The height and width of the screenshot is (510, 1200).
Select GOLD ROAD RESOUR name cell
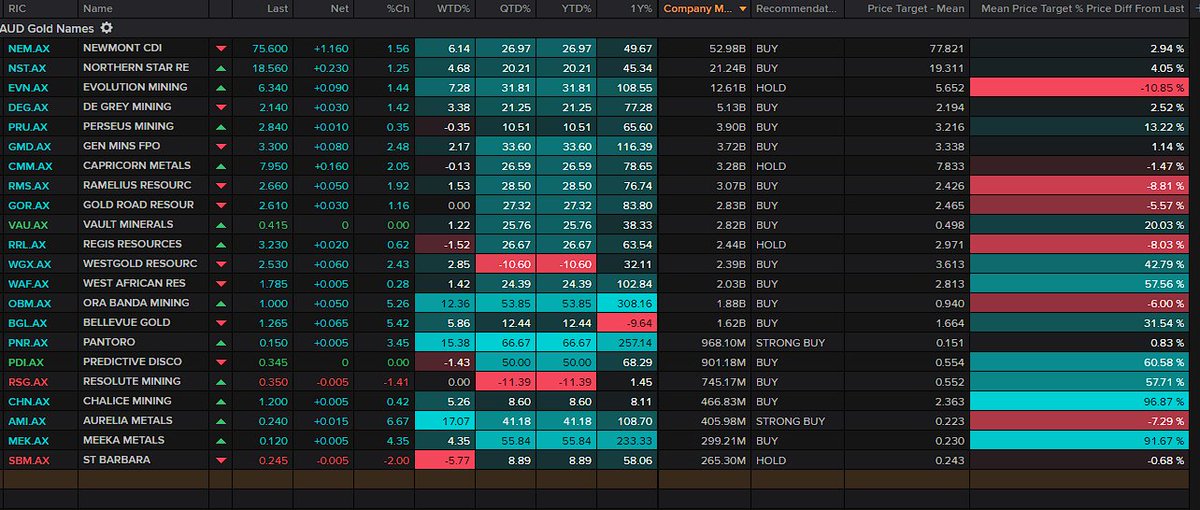pyautogui.click(x=143, y=205)
